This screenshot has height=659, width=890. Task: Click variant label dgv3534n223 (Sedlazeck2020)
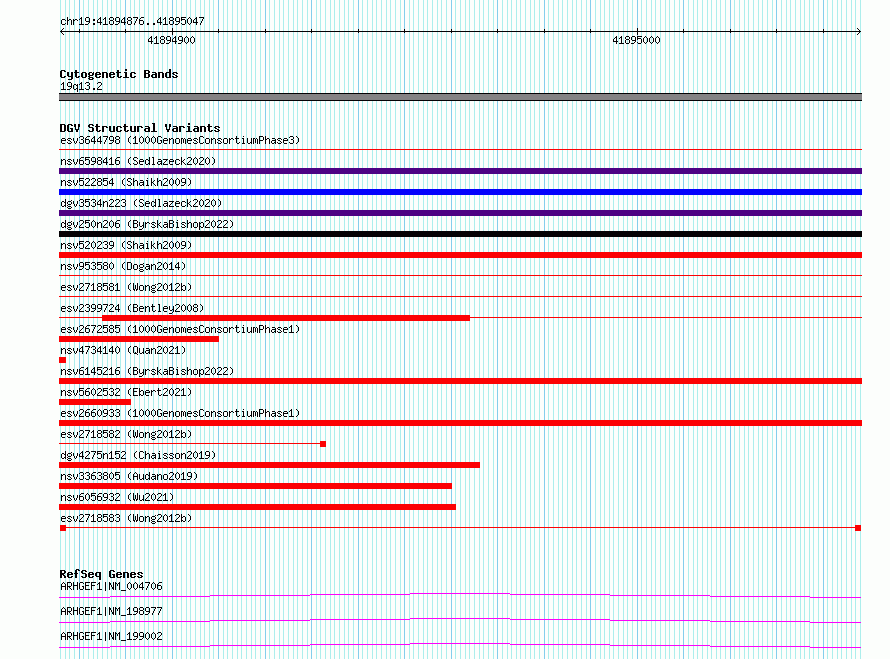[x=141, y=203]
